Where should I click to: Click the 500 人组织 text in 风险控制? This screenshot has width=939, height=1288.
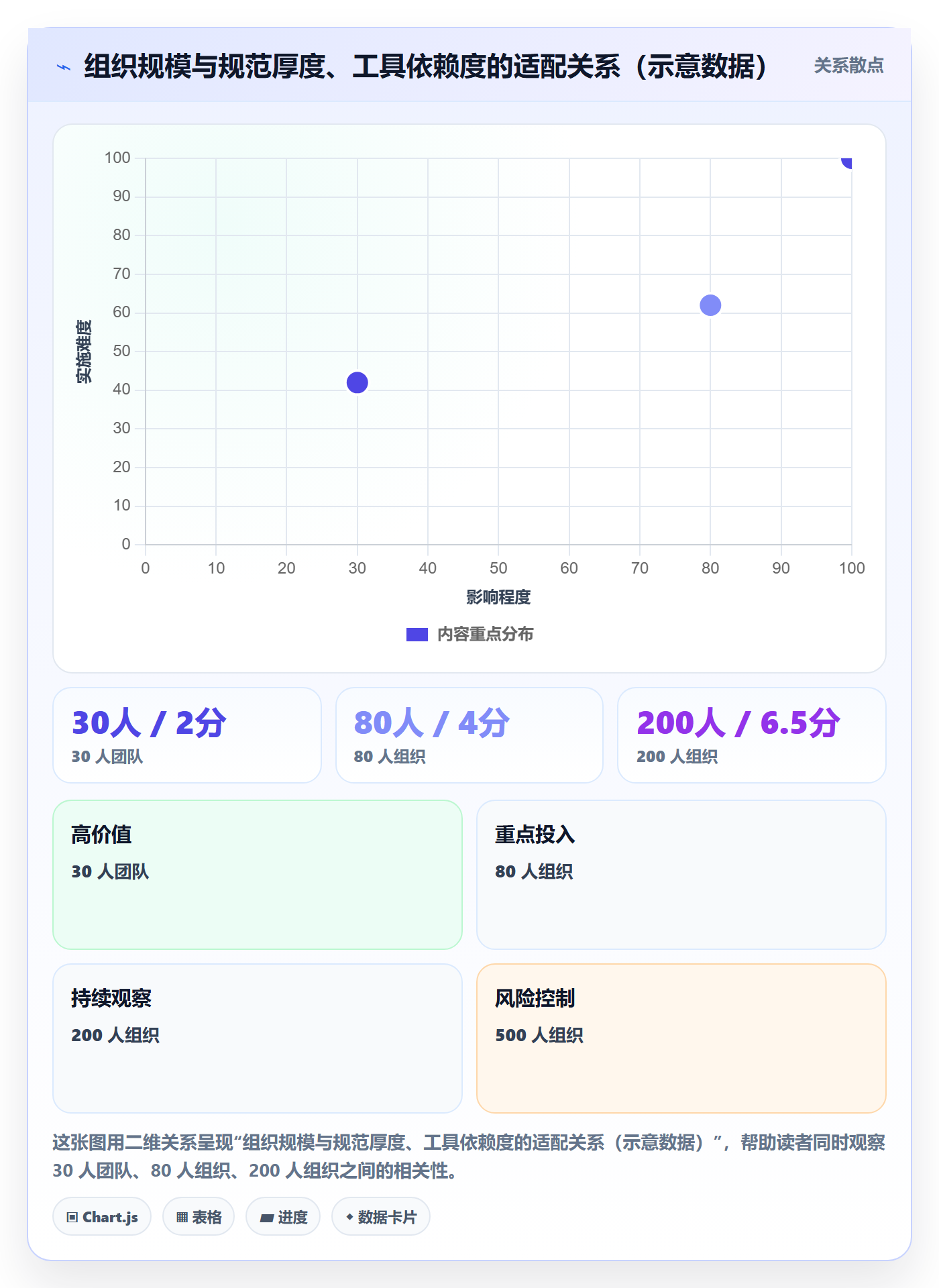click(539, 1035)
